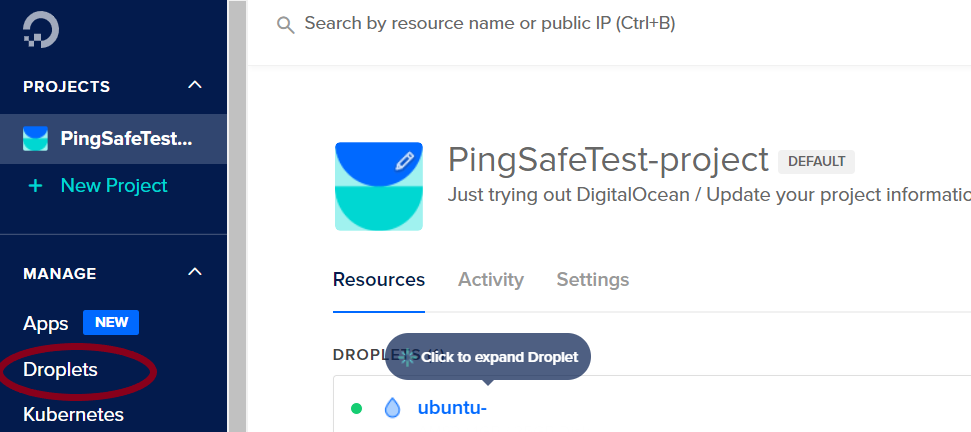The height and width of the screenshot is (432, 971).
Task: Collapse the PROJECTS section chevron
Action: point(195,85)
